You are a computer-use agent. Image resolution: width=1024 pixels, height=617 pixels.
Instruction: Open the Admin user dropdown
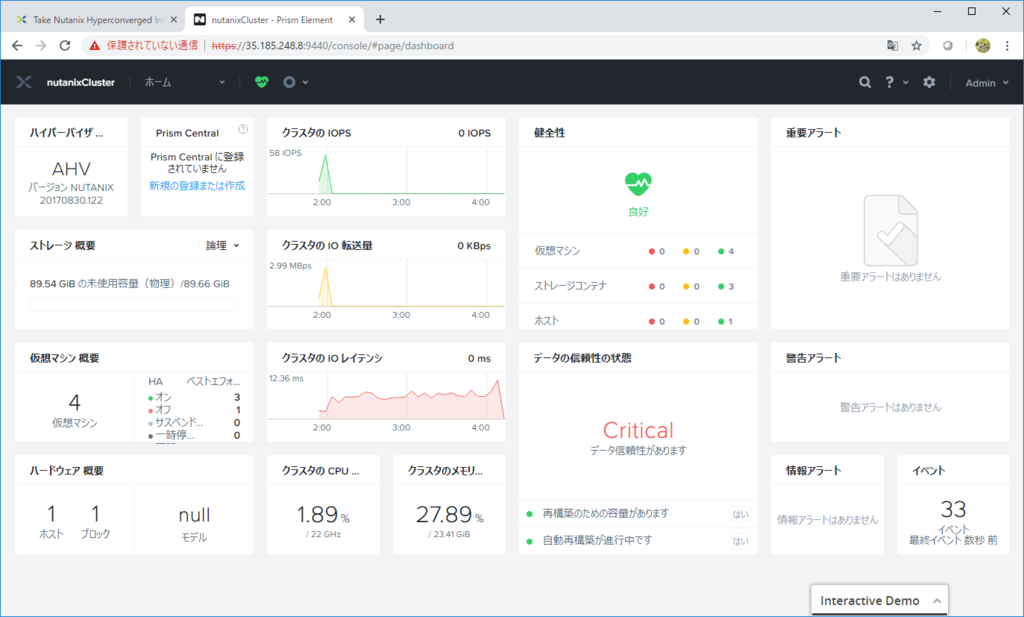[987, 83]
